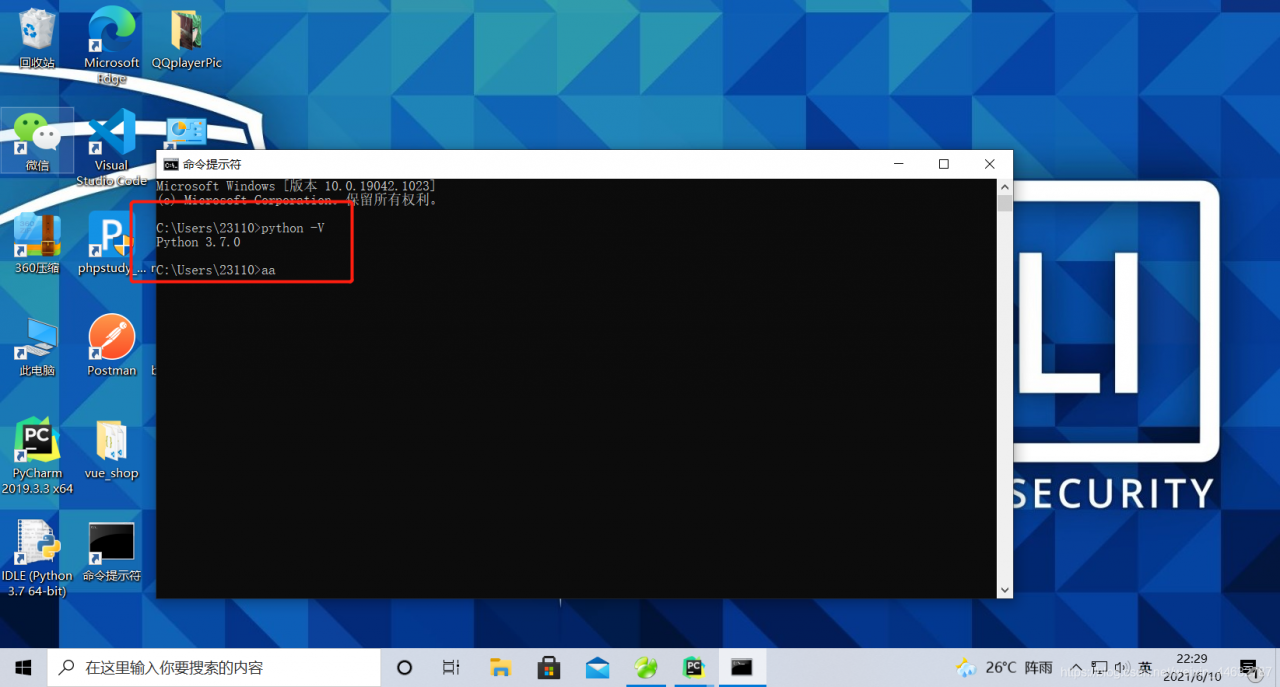Open the green browser icon on taskbar
The image size is (1280, 687).
click(645, 667)
